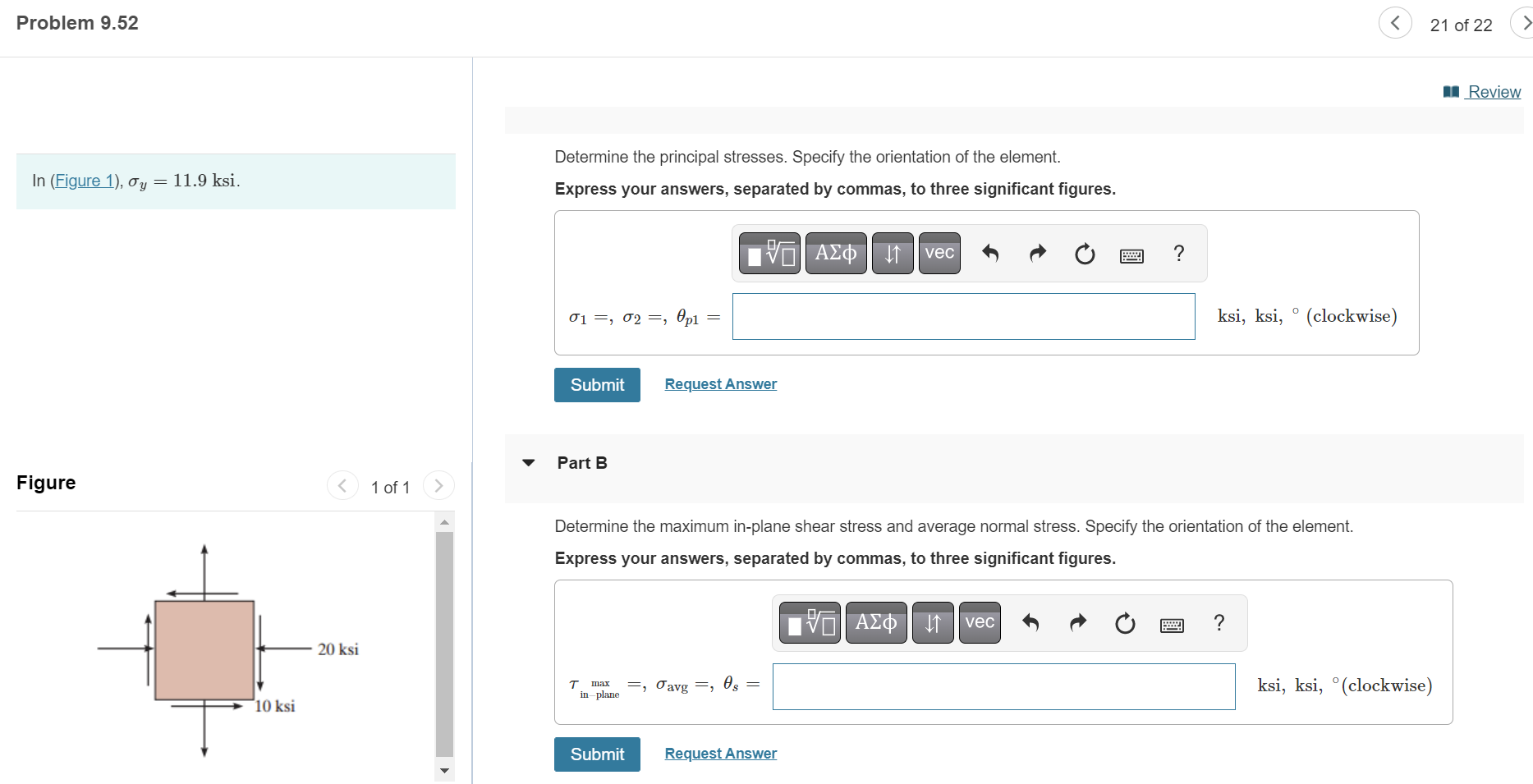The height and width of the screenshot is (784, 1533).
Task: Click the reset answer icon in Part A toolbar
Action: click(1084, 253)
